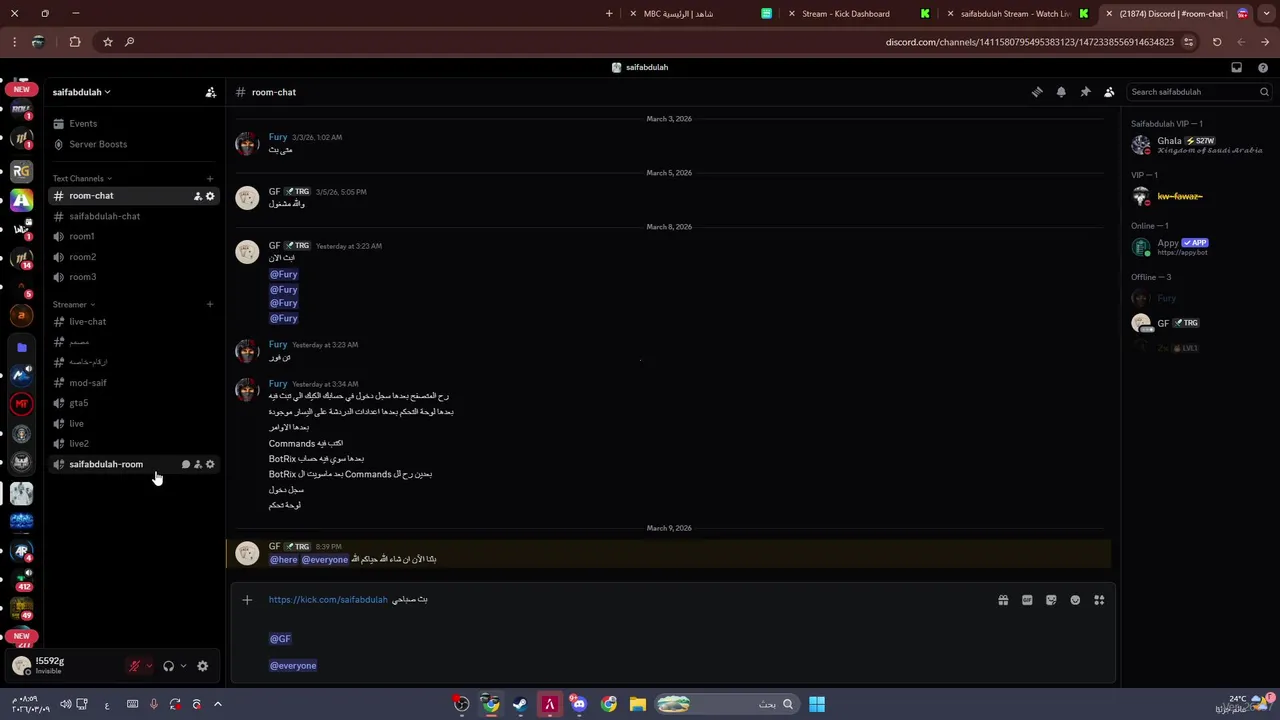Expand the saifabdulah server name dropdown
This screenshot has height=720, width=1280.
(x=81, y=92)
